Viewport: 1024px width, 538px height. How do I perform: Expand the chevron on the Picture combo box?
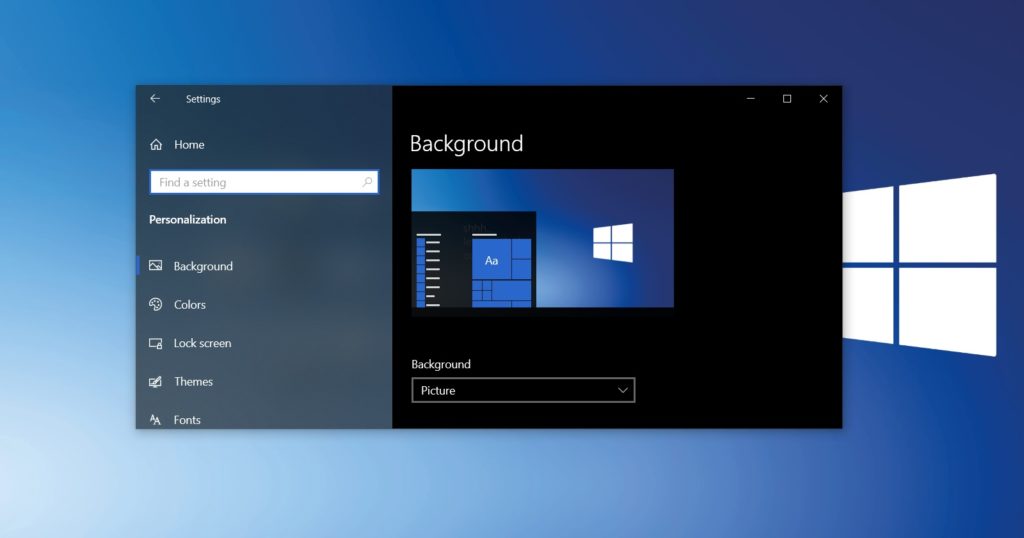(622, 390)
